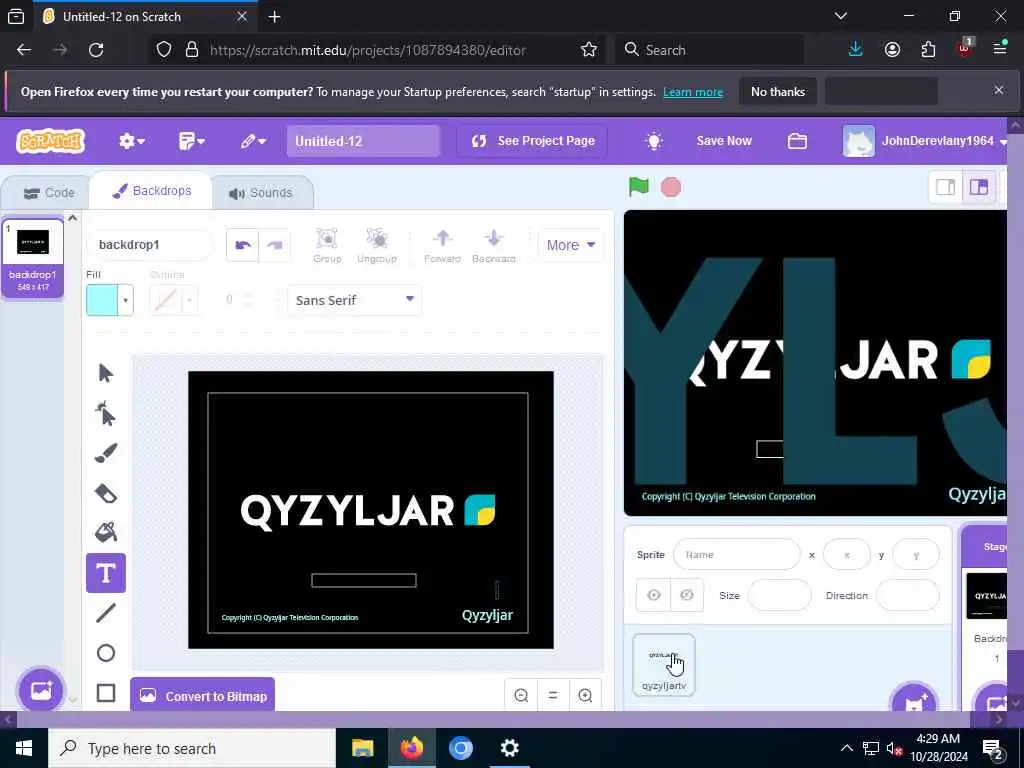1024x768 pixels.
Task: Select the arrow Select tool
Action: 106,373
